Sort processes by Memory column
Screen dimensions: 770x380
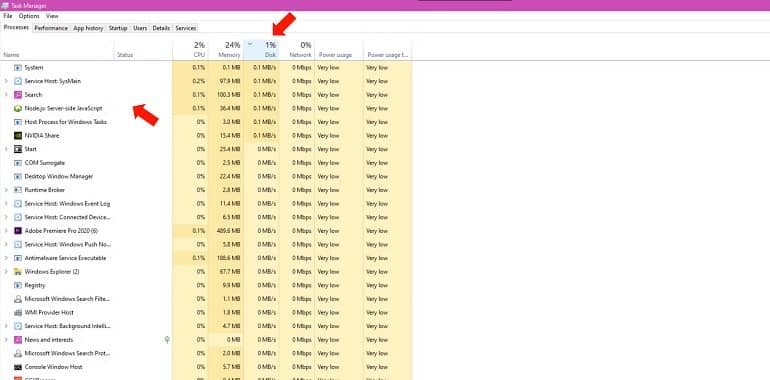tap(225, 51)
